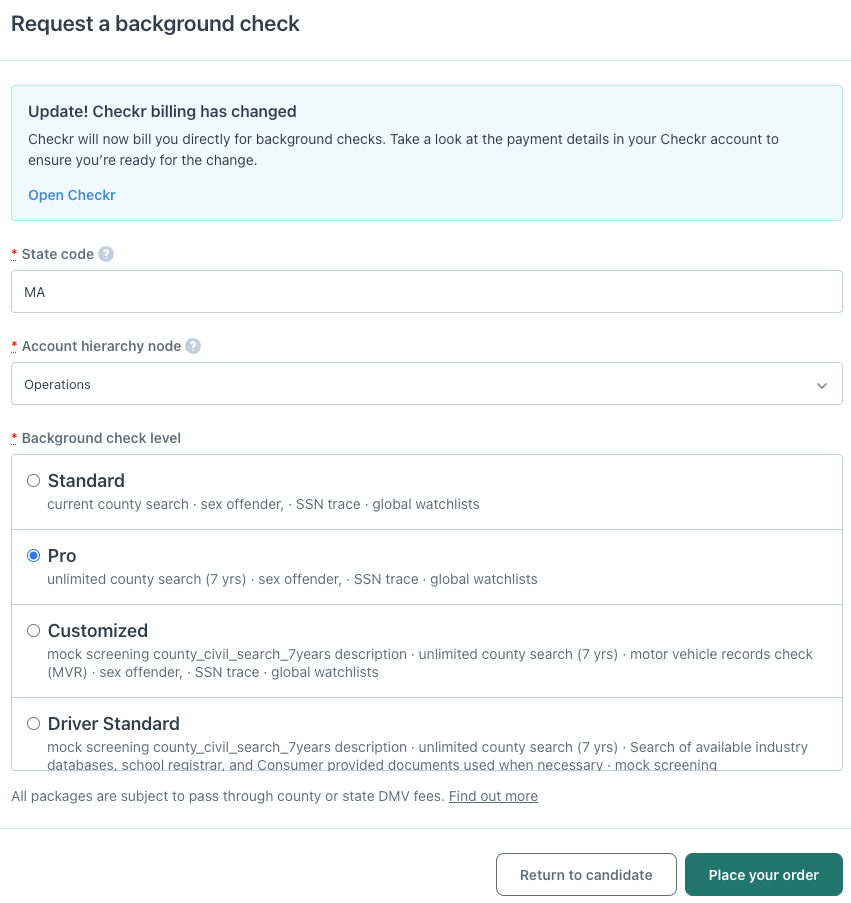Click the Account hierarchy node help icon

(192, 346)
